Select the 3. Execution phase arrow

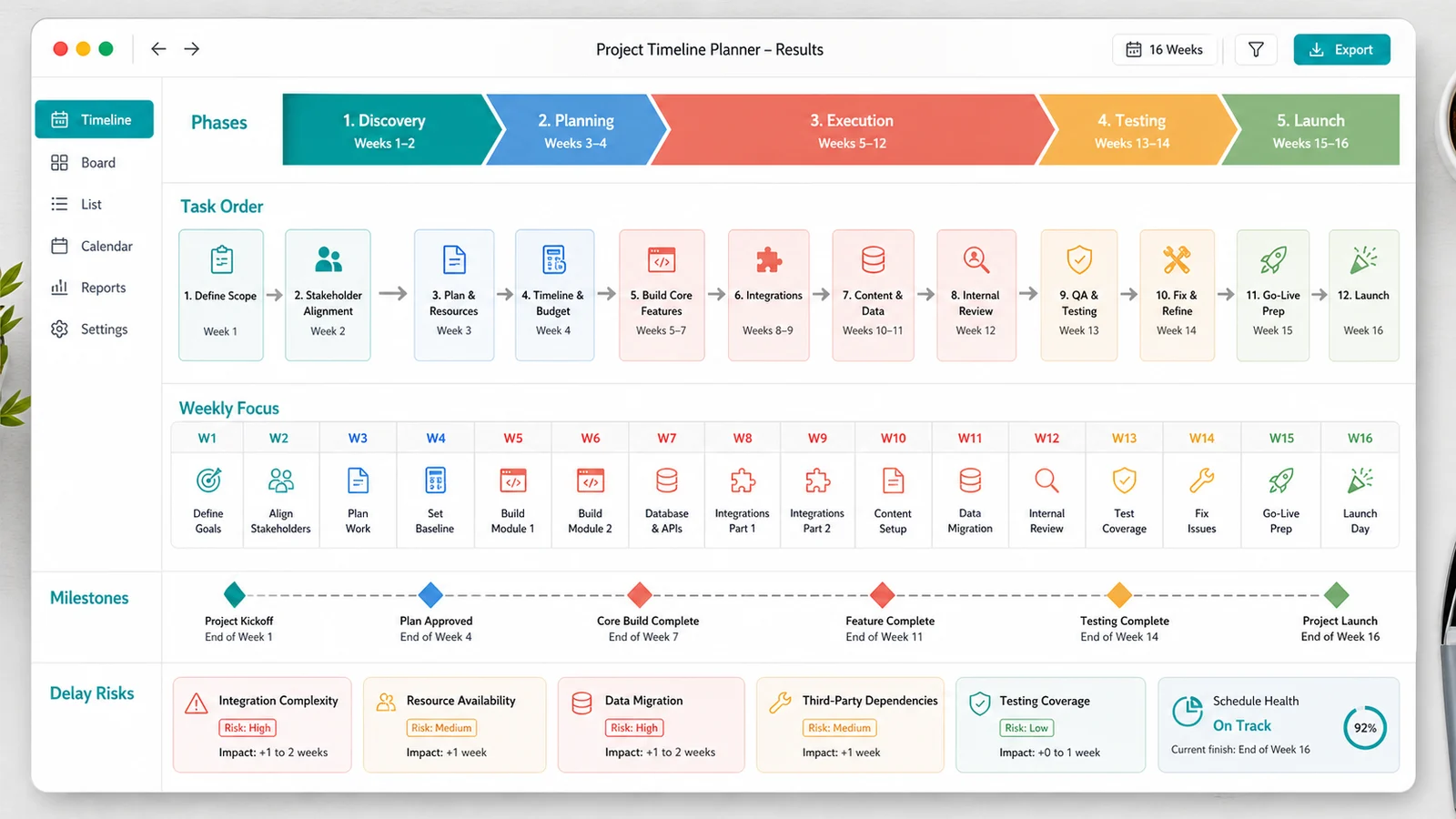(852, 129)
